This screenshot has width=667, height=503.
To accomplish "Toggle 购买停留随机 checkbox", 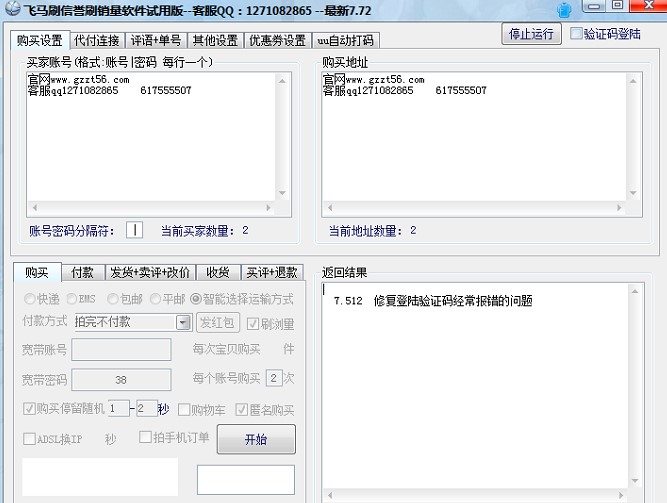I will (x=29, y=409).
